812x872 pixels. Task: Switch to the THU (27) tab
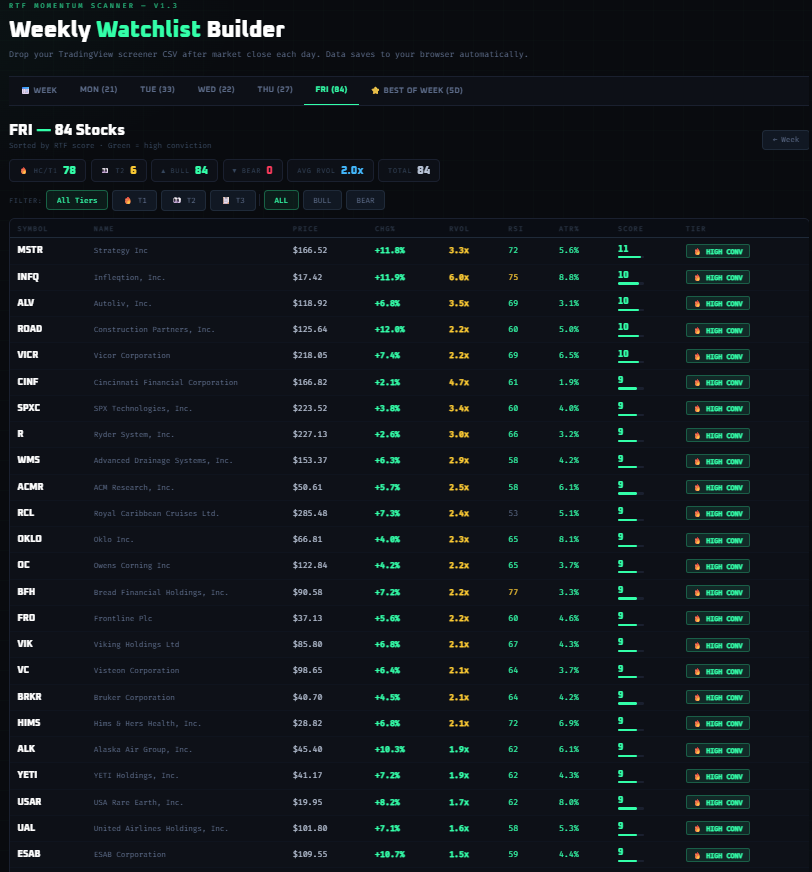pyautogui.click(x=275, y=90)
